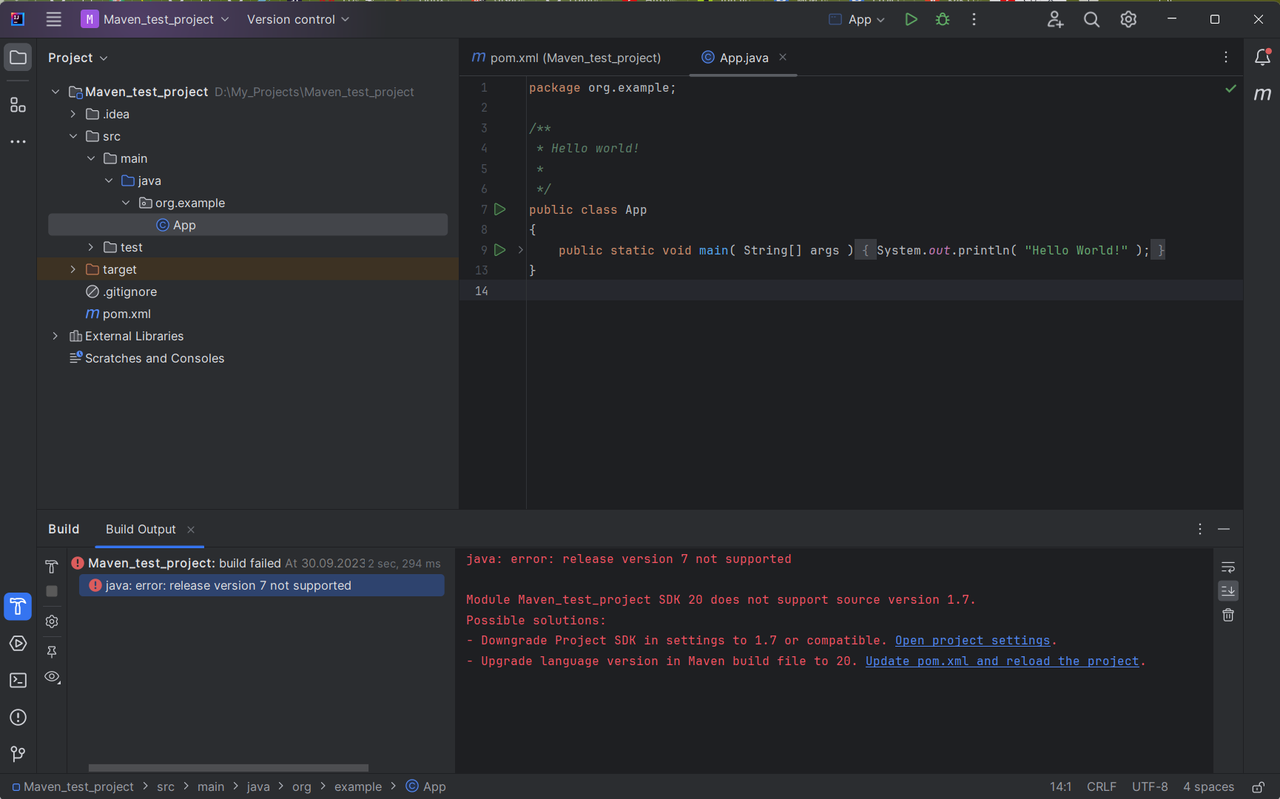Expand the target folder in Project tree
1280x799 pixels.
tap(72, 269)
